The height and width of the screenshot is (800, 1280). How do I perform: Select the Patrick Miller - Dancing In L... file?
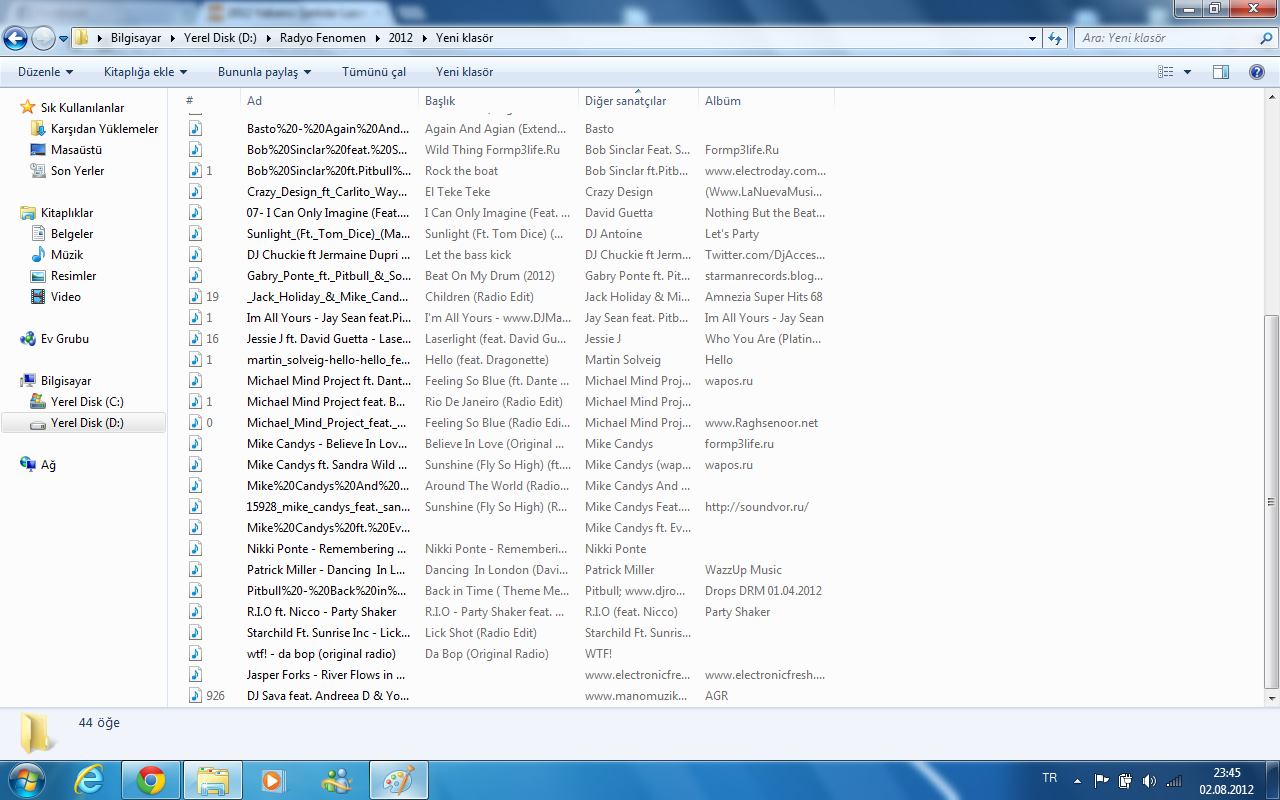[x=326, y=570]
